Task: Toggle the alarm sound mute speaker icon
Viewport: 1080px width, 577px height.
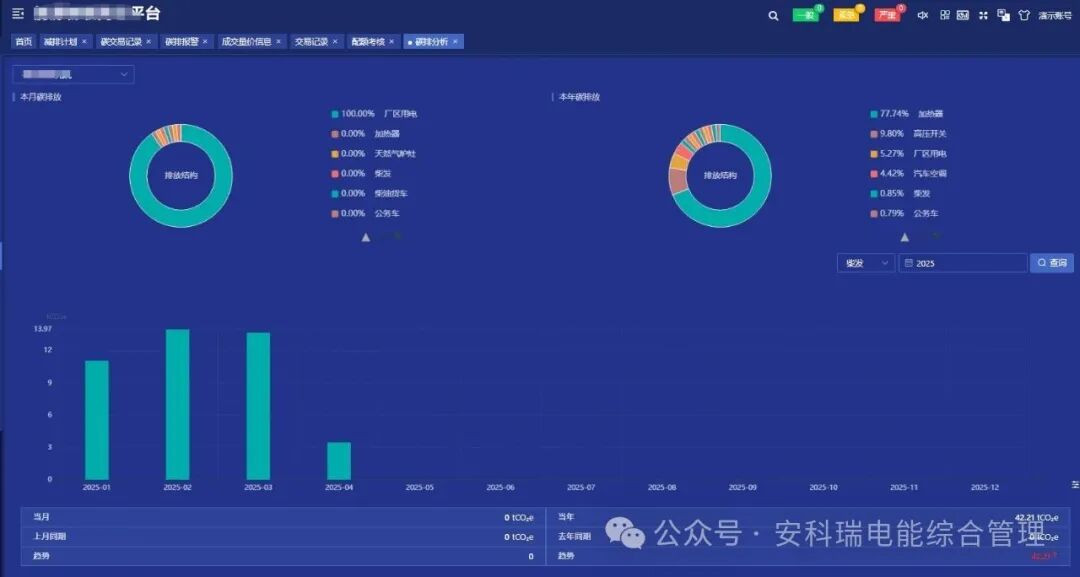Action: point(923,15)
